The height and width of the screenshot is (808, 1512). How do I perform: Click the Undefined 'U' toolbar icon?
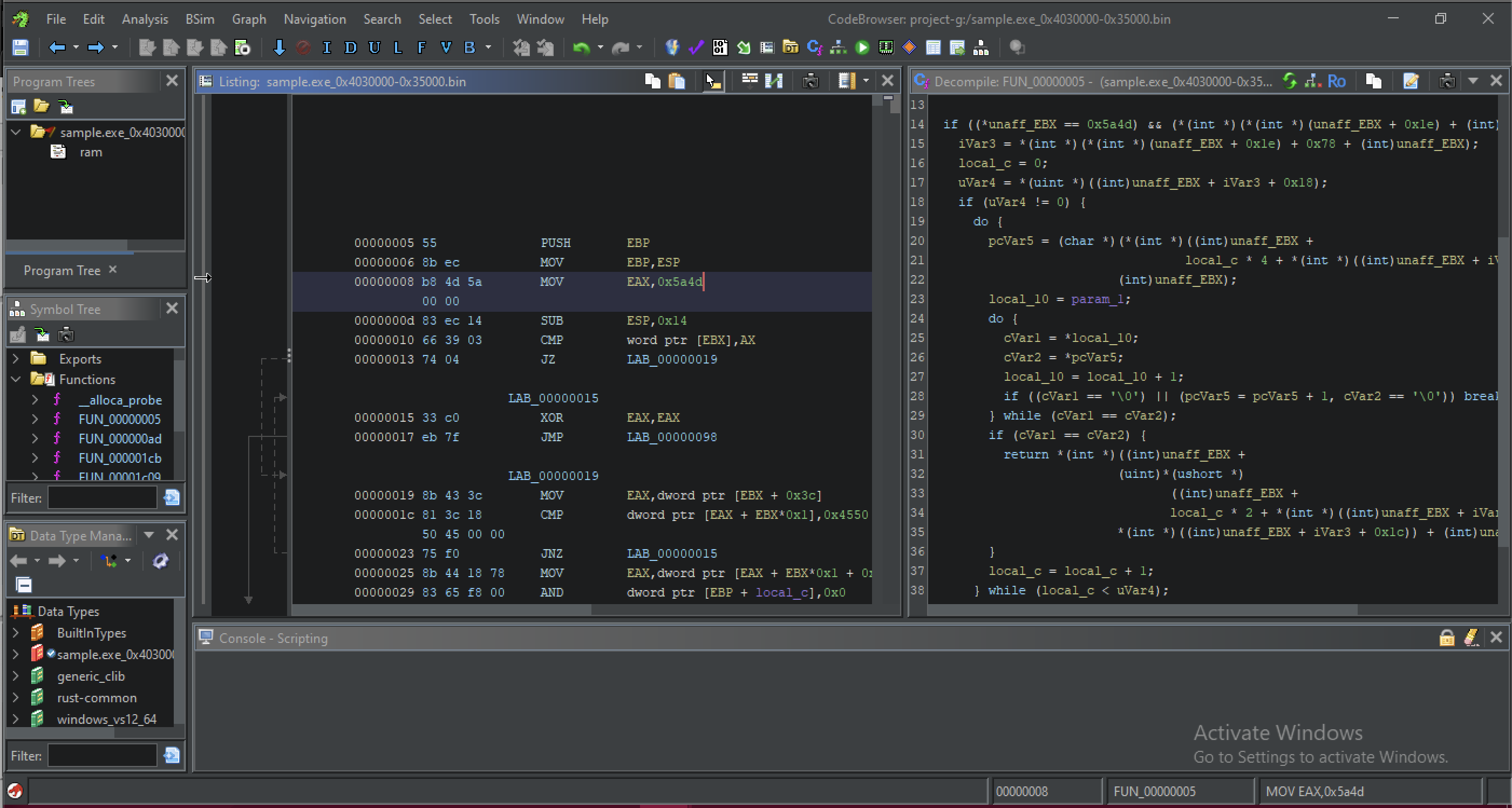374,47
